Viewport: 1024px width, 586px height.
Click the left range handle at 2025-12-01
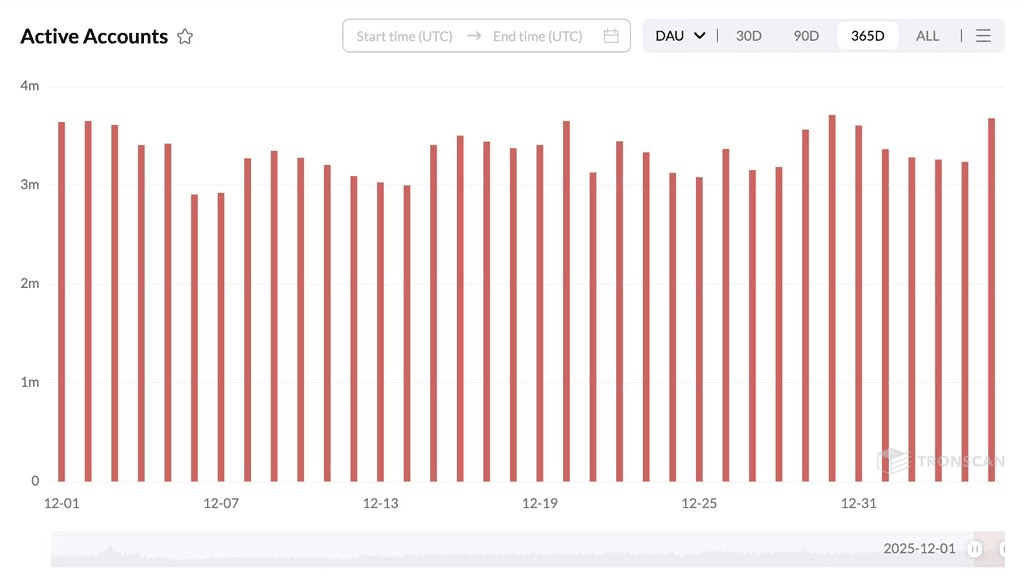point(975,549)
